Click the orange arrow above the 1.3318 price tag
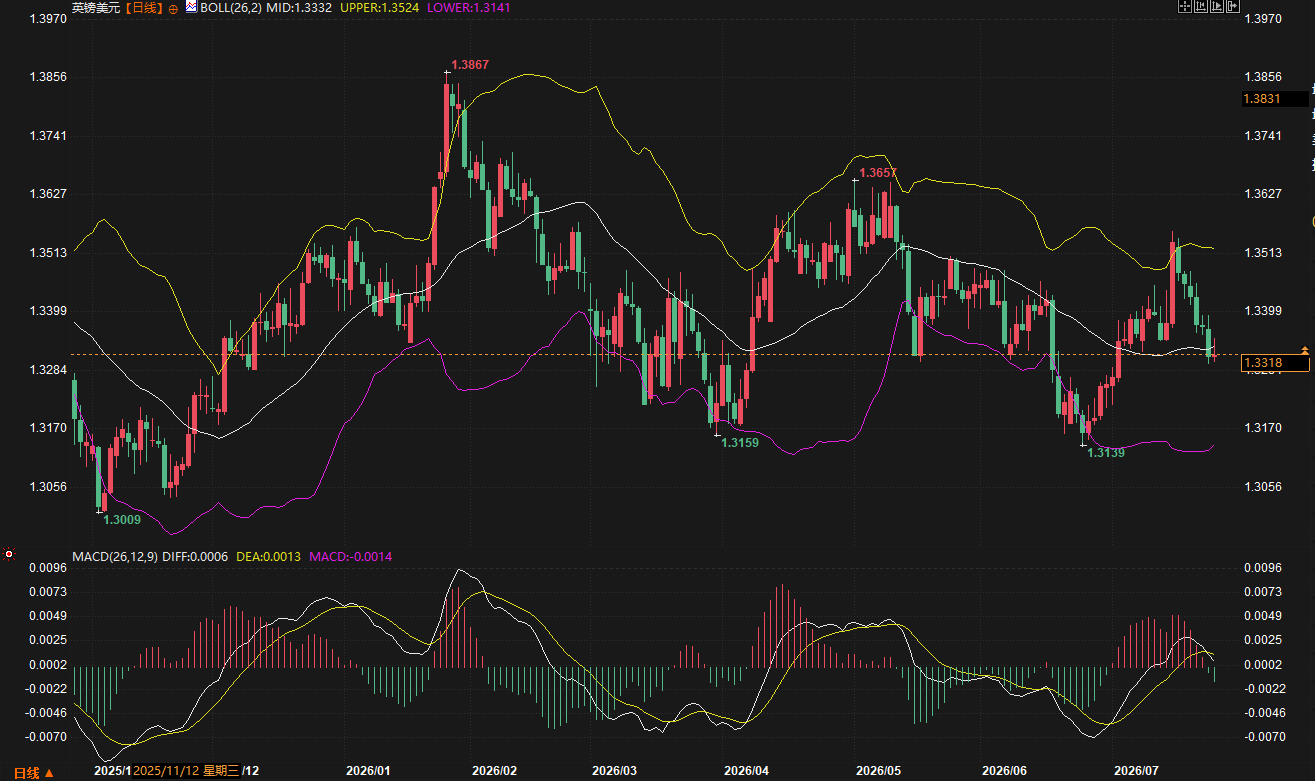The image size is (1315, 781). 1304,349
